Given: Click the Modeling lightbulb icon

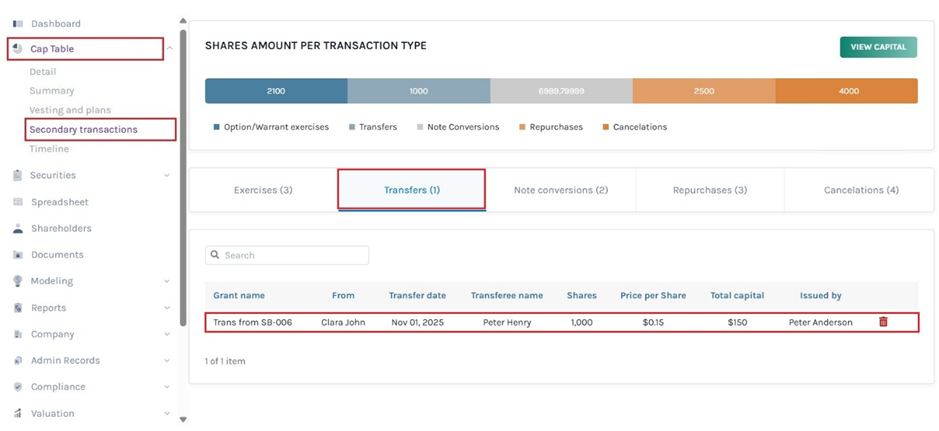Looking at the screenshot, I should click(x=17, y=281).
